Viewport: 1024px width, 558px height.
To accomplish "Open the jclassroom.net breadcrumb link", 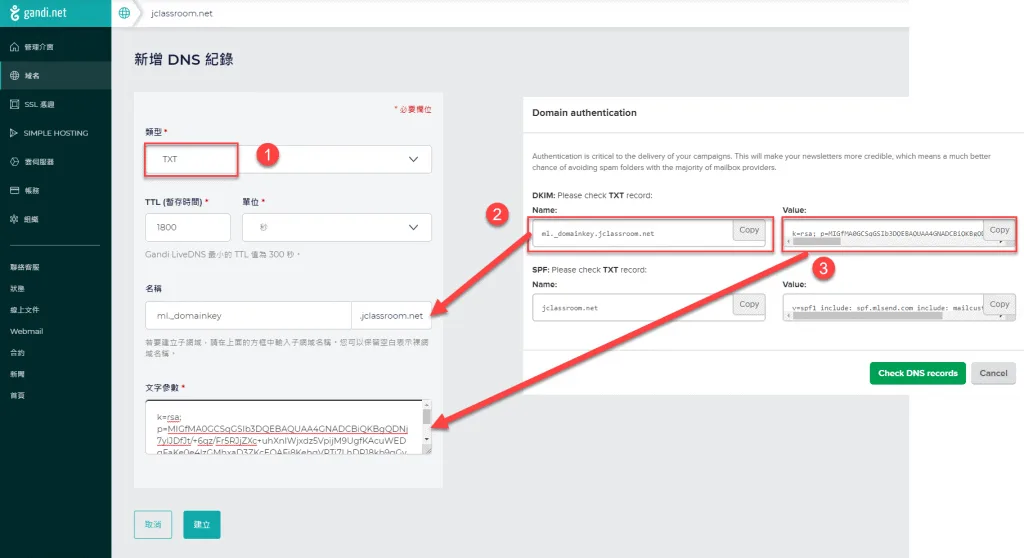I will [182, 13].
